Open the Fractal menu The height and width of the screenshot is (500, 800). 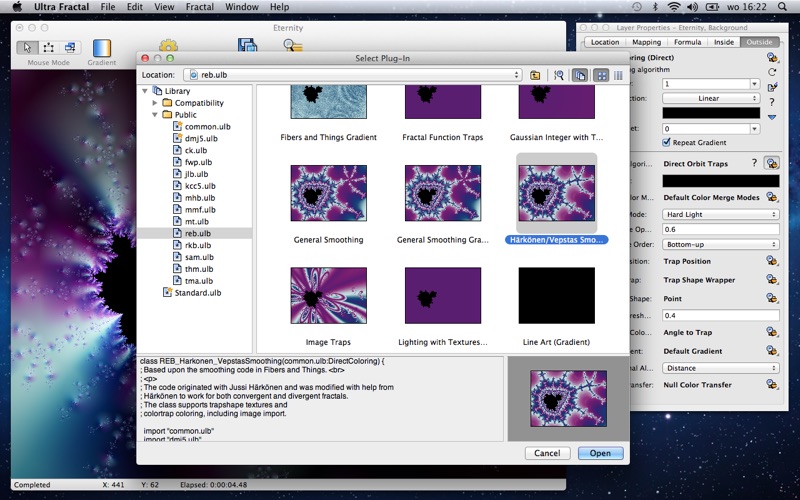pos(198,7)
